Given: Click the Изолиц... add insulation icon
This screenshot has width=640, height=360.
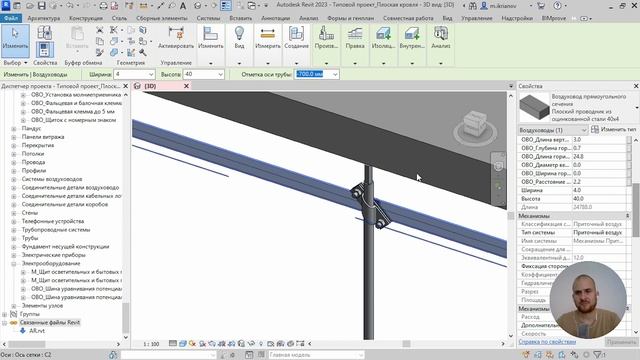Looking at the screenshot, I should pos(383,38).
